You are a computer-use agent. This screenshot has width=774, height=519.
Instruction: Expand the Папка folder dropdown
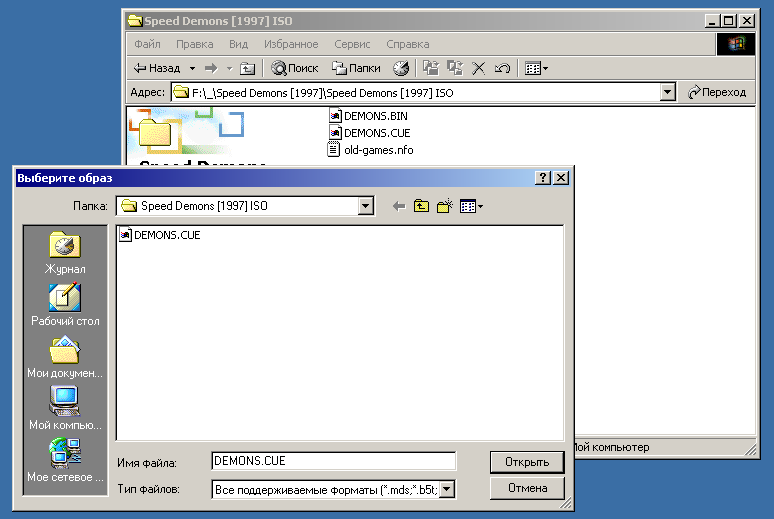point(366,206)
